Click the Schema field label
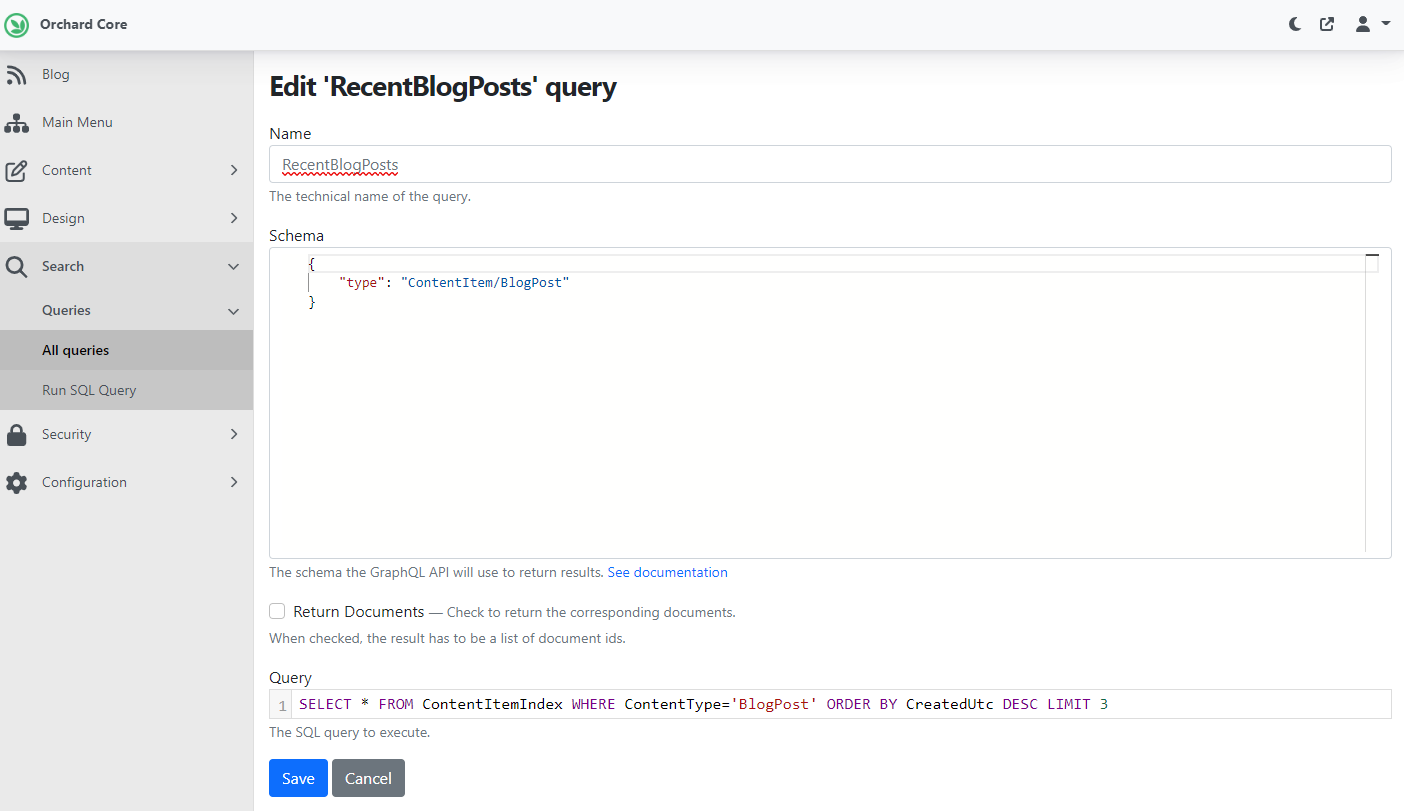The width and height of the screenshot is (1404, 811). 297,236
